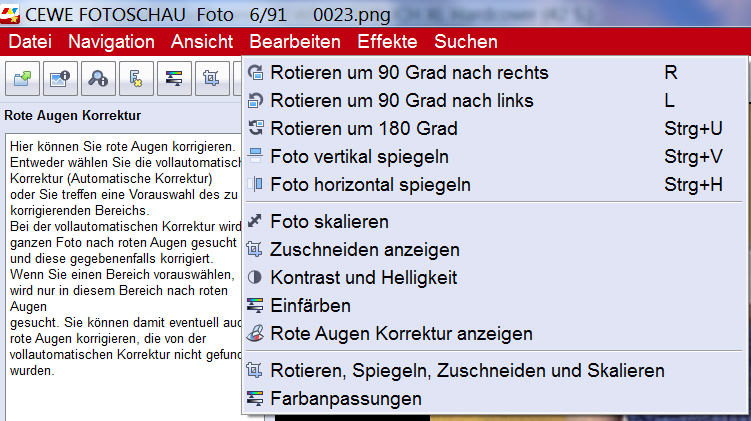This screenshot has height=421, width=751.
Task: Close the open Bearbeiten menu
Action: [x=295, y=42]
